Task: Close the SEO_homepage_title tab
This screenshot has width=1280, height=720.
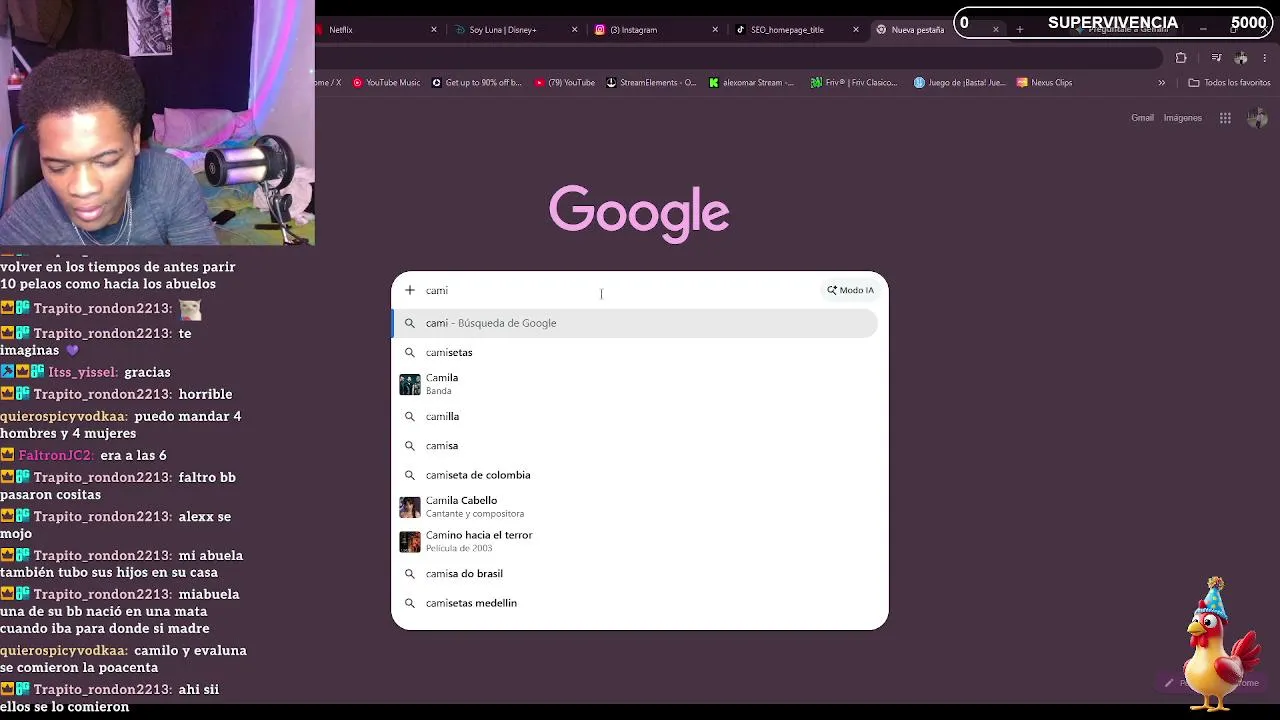Action: point(856,30)
